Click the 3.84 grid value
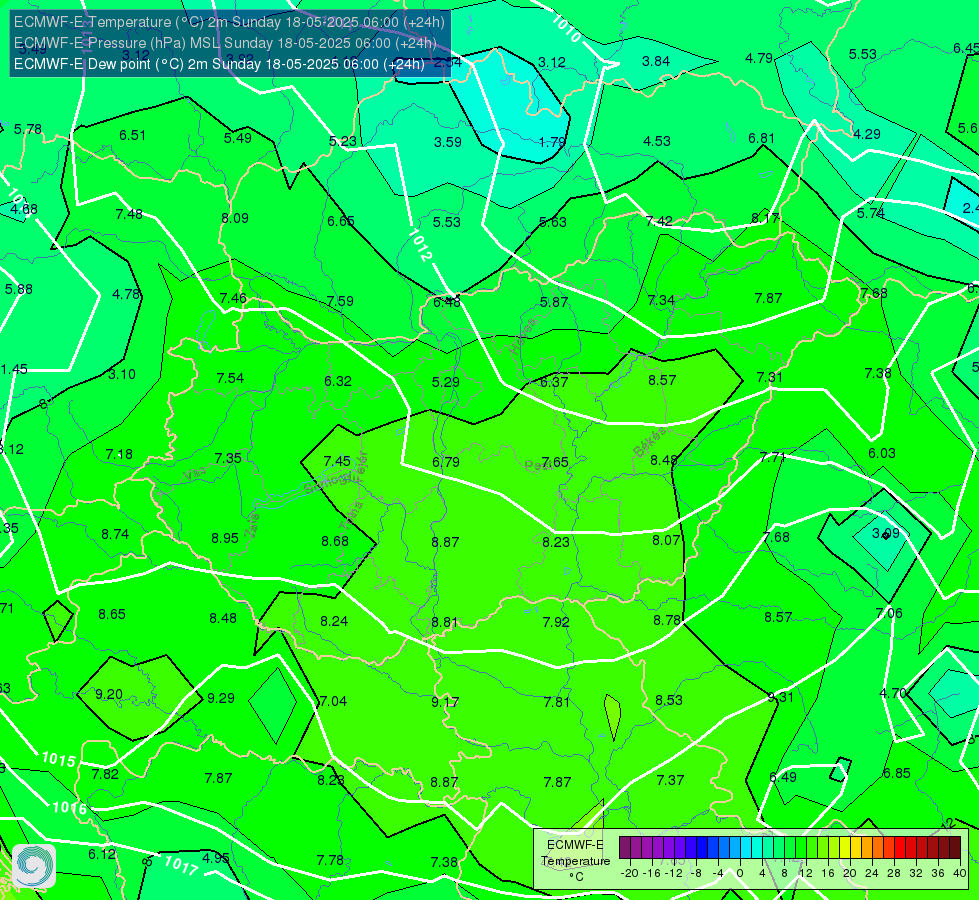The width and height of the screenshot is (979, 900). [x=656, y=61]
